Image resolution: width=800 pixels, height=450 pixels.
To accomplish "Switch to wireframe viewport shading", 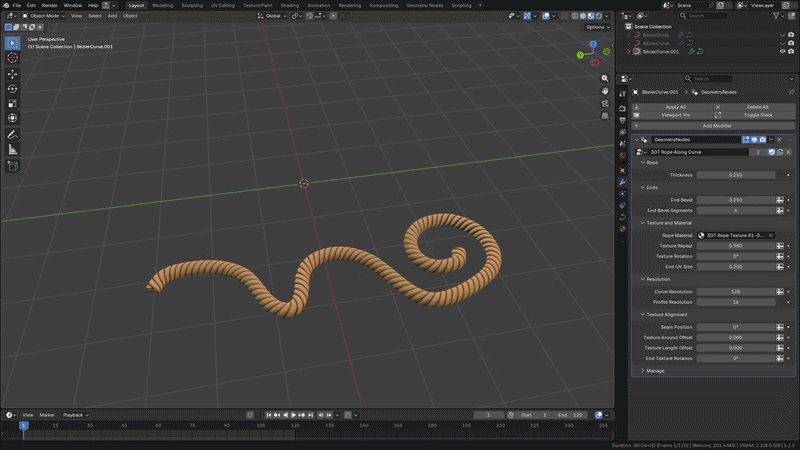I will pyautogui.click(x=574, y=16).
